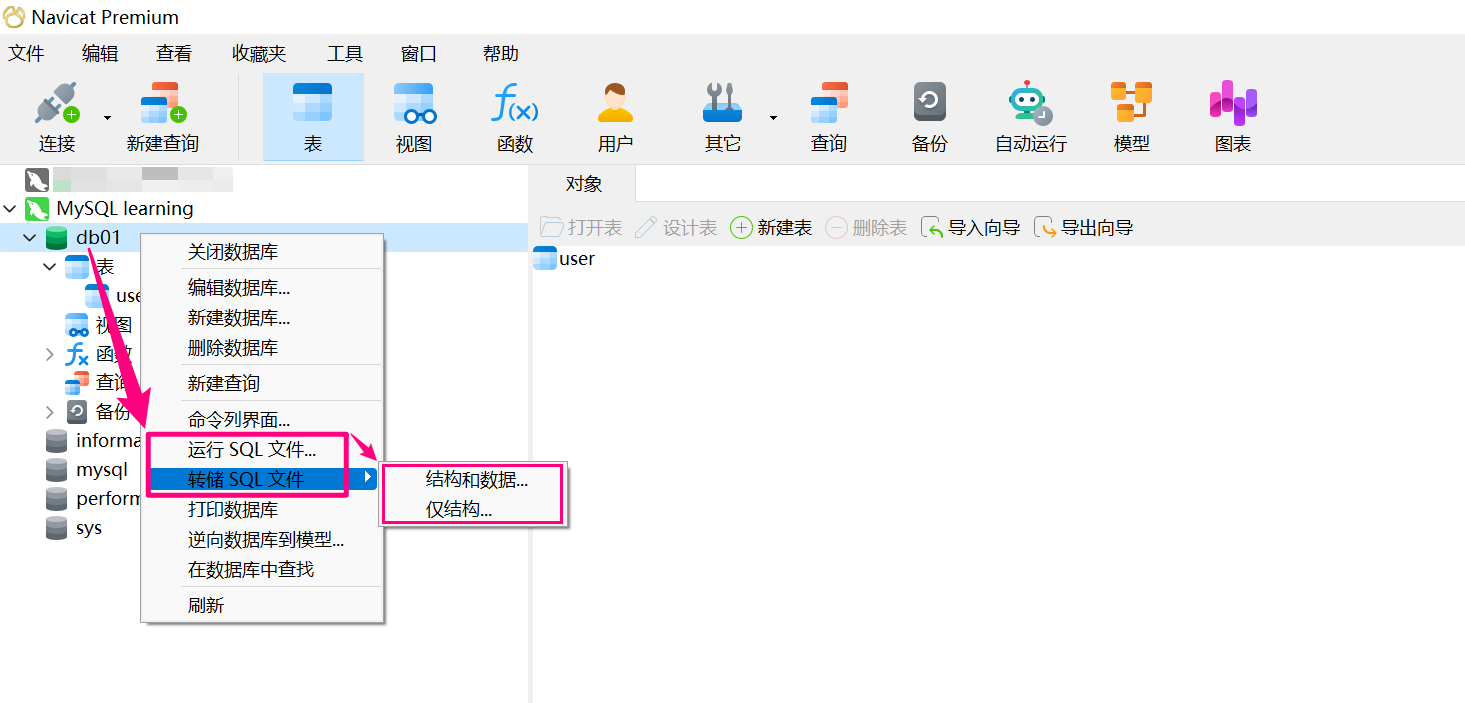The width and height of the screenshot is (1465, 703).
Task: Select 'Structure Only' (仅结构) submenu option
Action: coord(458,510)
